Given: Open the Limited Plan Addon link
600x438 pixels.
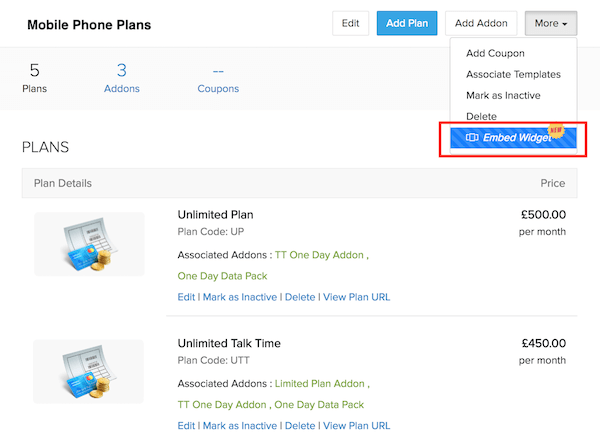Looking at the screenshot, I should pyautogui.click(x=320, y=383).
